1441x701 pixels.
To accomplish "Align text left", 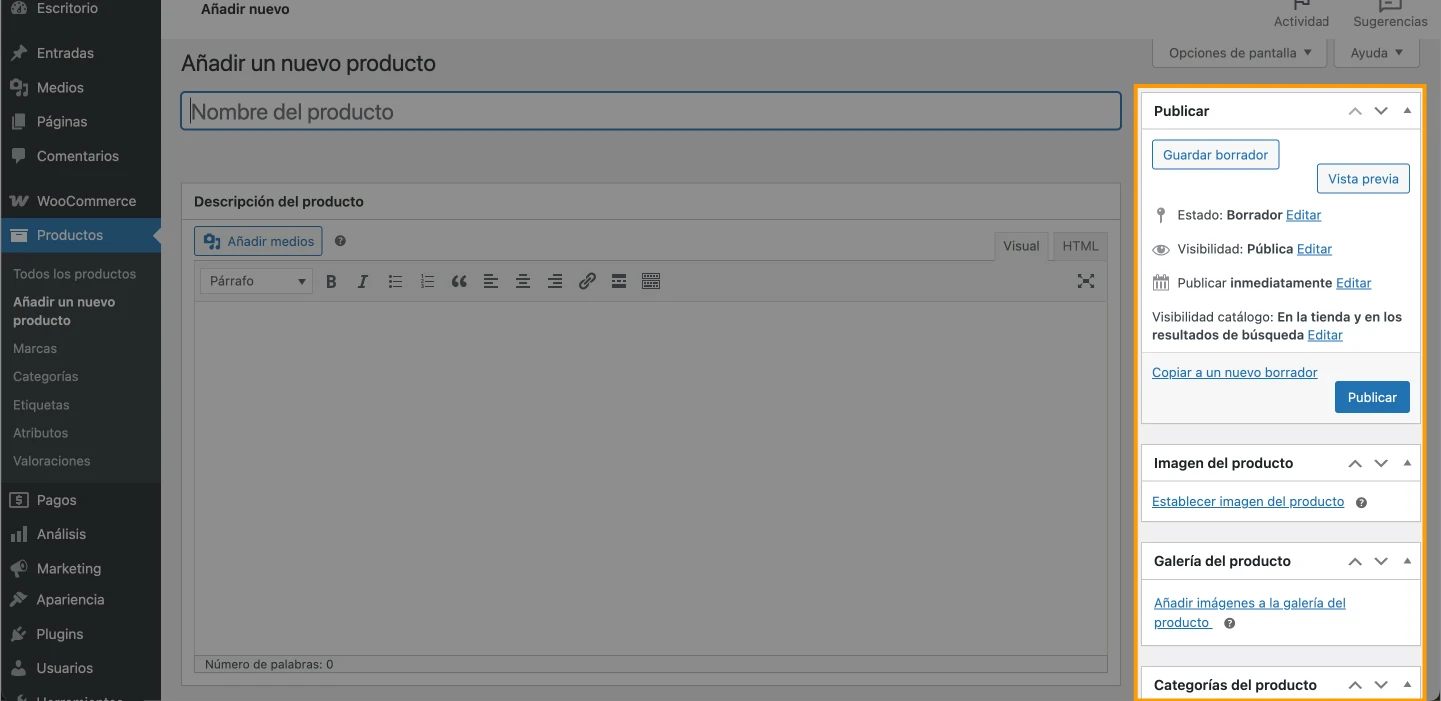I will point(491,282).
